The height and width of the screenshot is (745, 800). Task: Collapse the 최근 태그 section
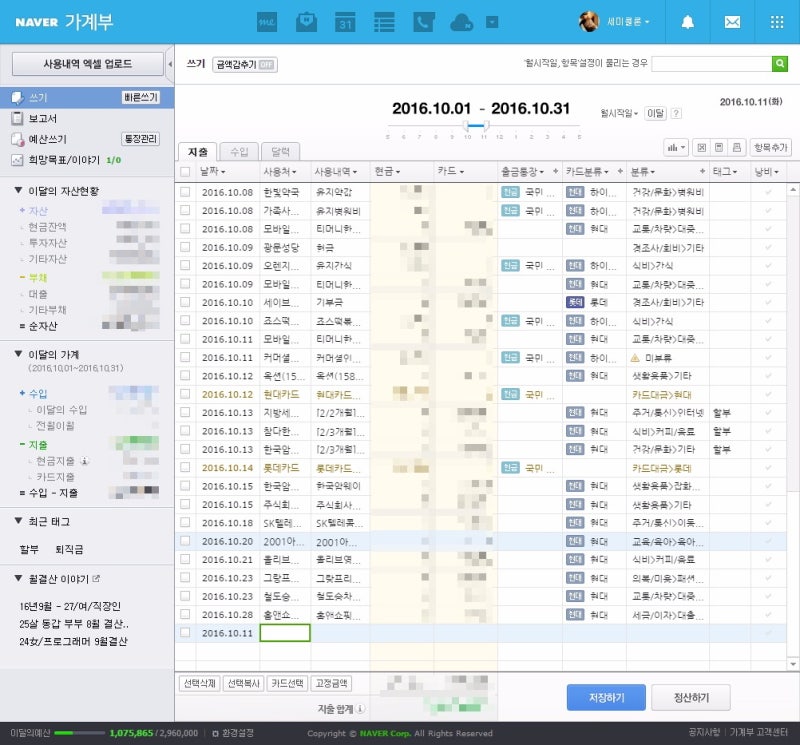[18, 521]
